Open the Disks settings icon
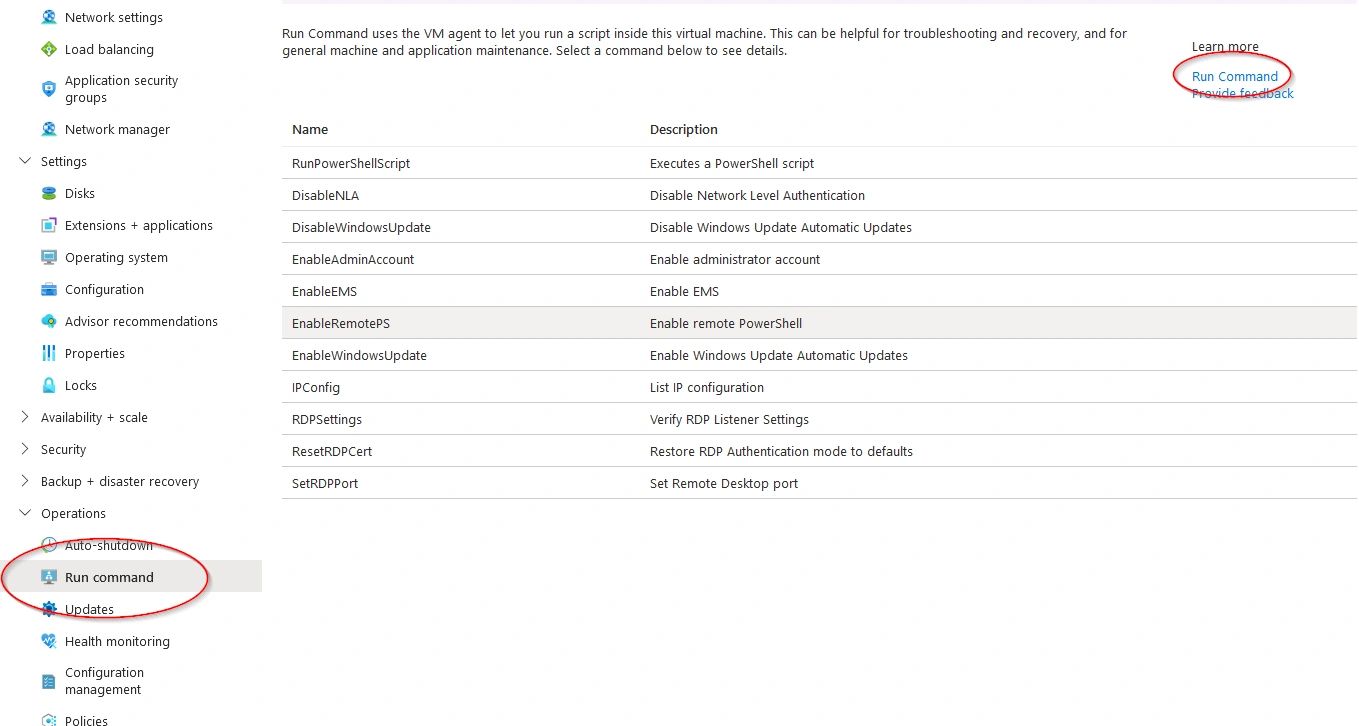Image resolution: width=1359 pixels, height=726 pixels. (x=48, y=193)
